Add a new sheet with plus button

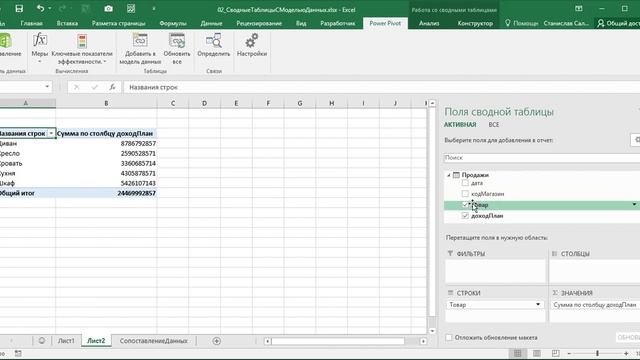tap(217, 341)
